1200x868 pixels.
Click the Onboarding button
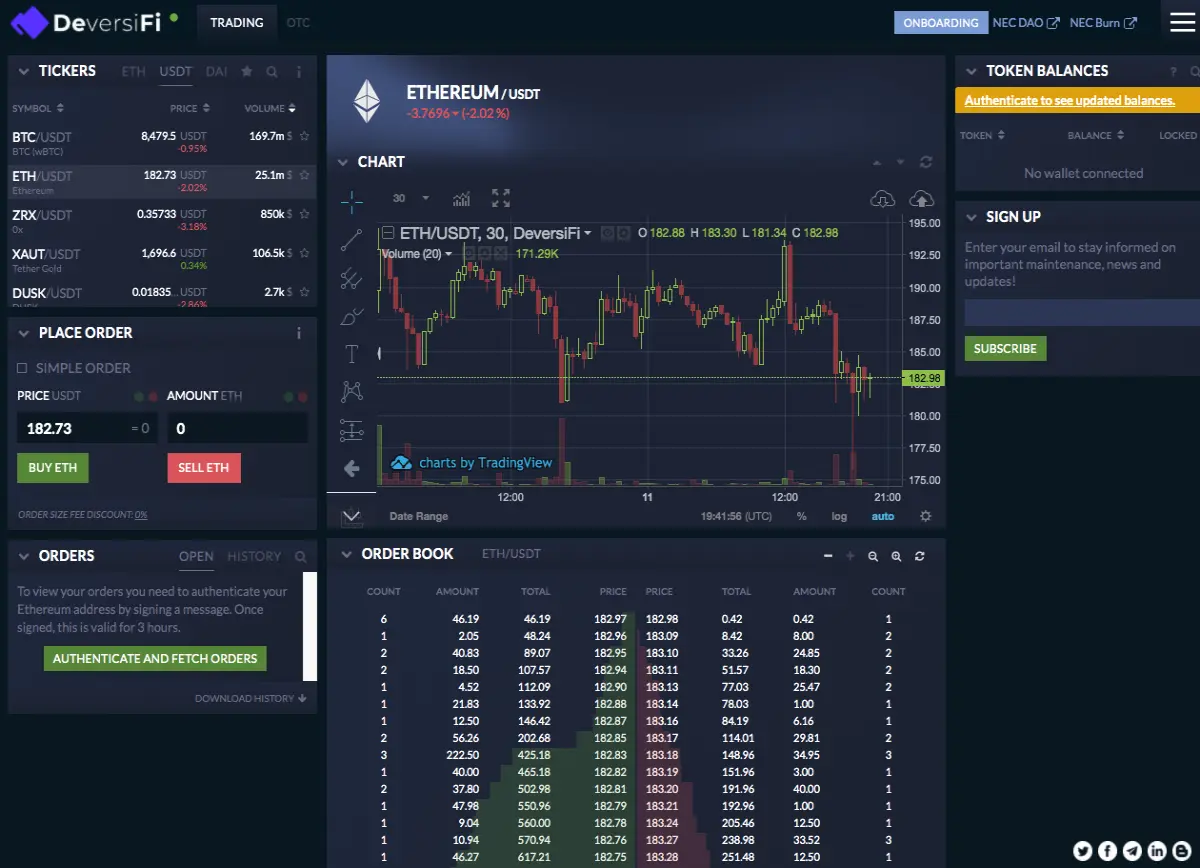point(941,22)
